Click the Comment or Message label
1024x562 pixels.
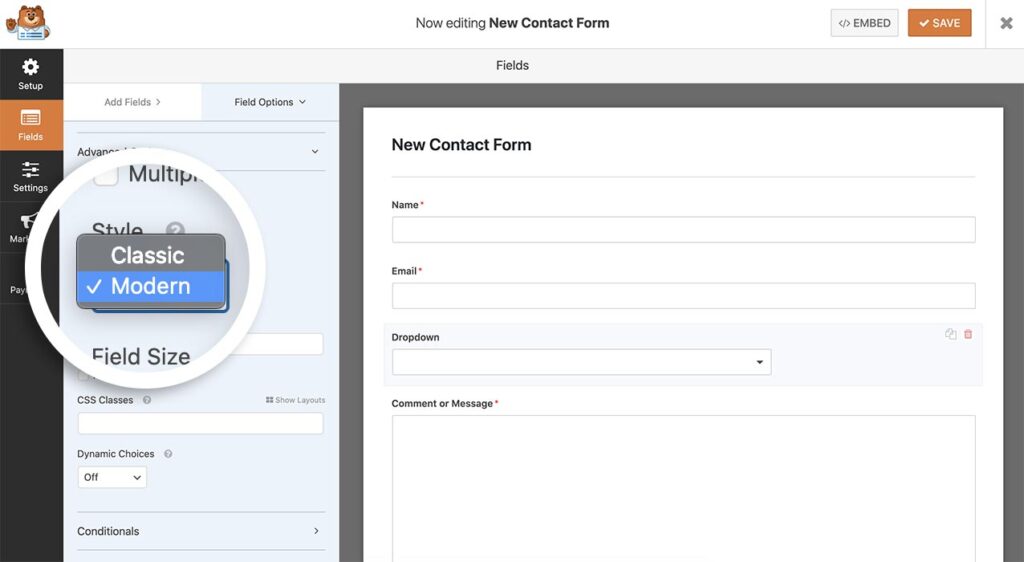[442, 403]
